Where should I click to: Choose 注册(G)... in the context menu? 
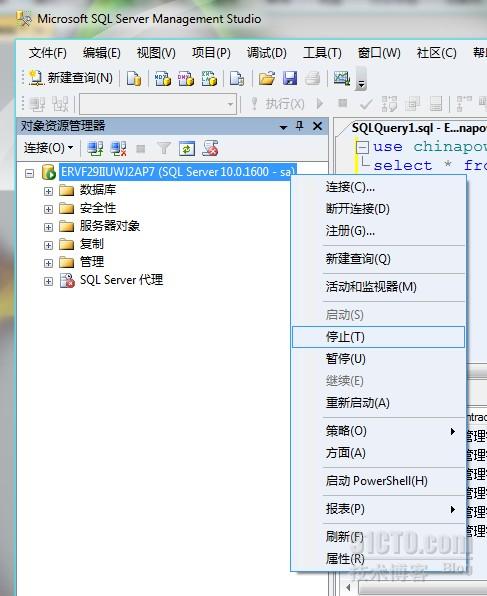pyautogui.click(x=379, y=231)
